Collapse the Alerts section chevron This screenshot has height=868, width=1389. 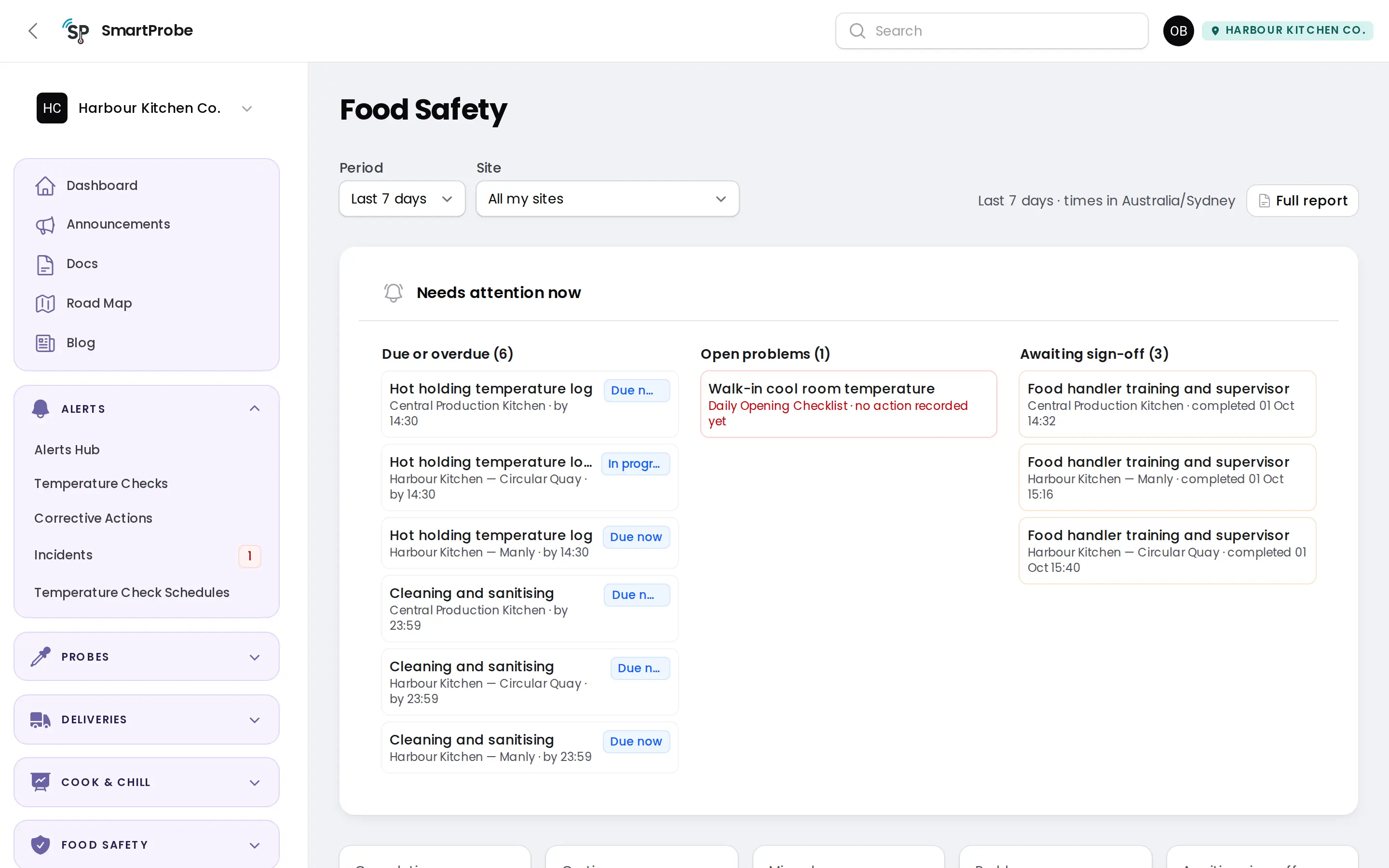click(255, 408)
